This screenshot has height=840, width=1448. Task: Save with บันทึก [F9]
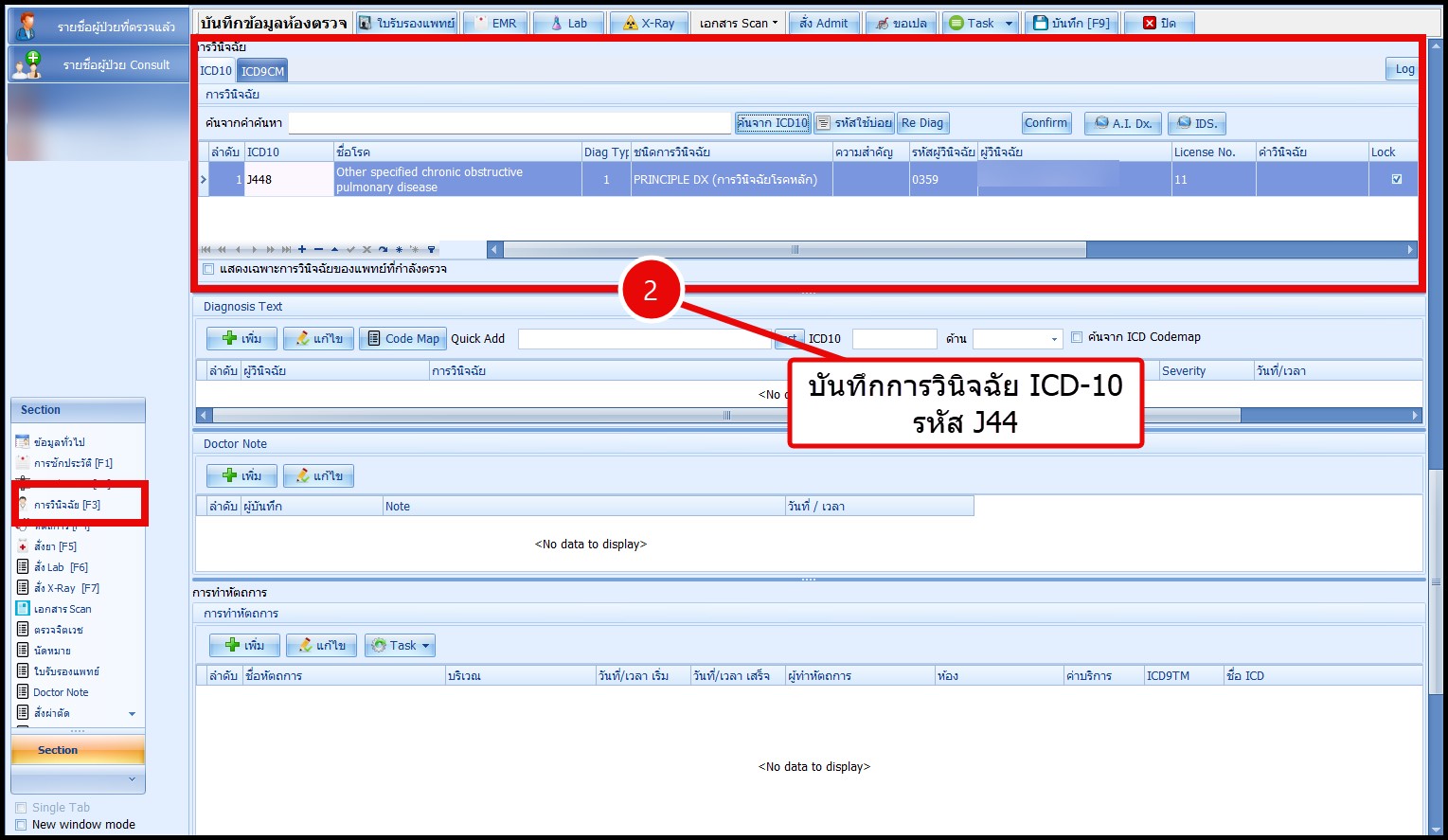1071,23
